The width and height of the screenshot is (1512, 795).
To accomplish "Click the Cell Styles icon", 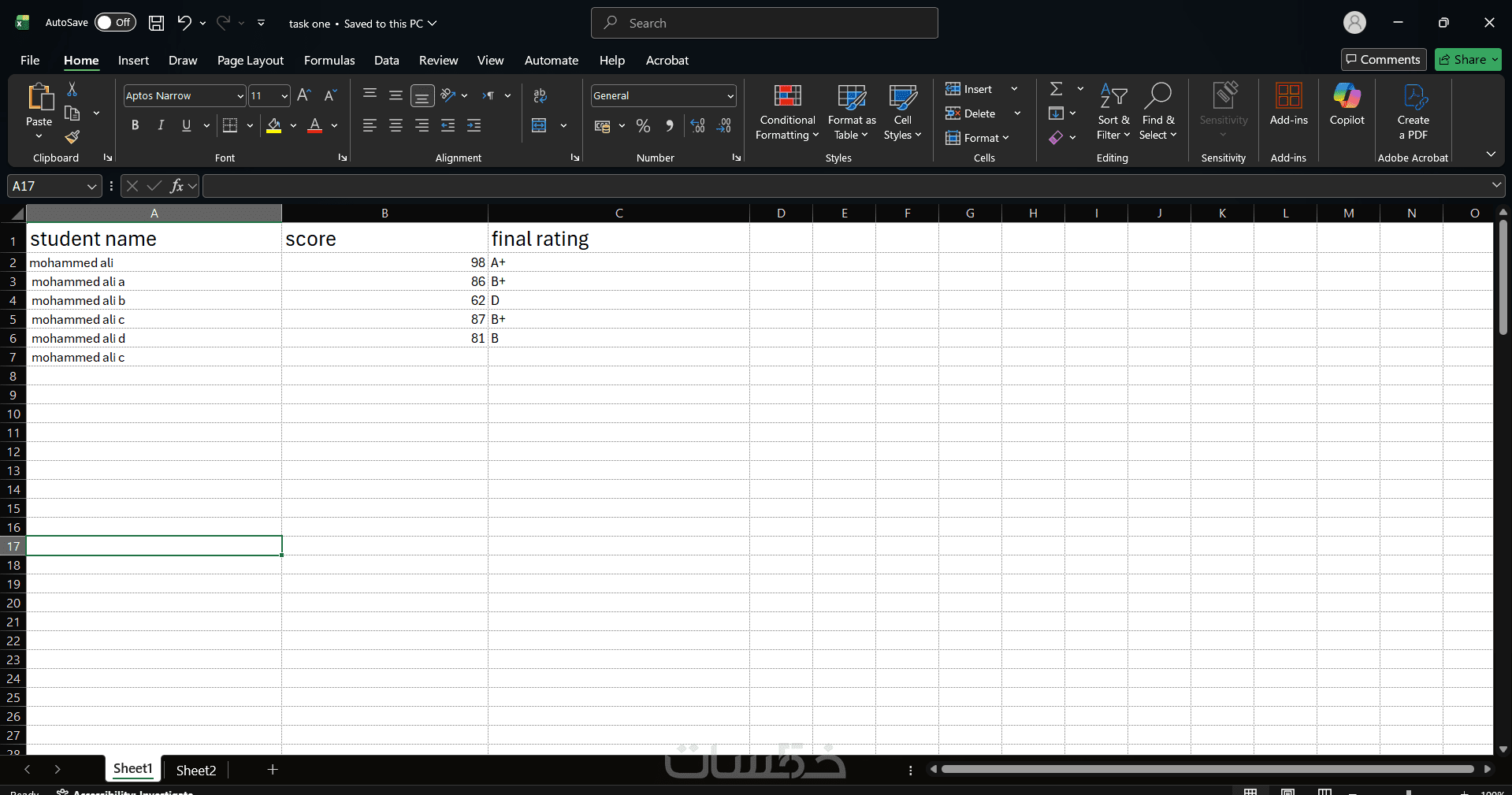I will (x=902, y=96).
